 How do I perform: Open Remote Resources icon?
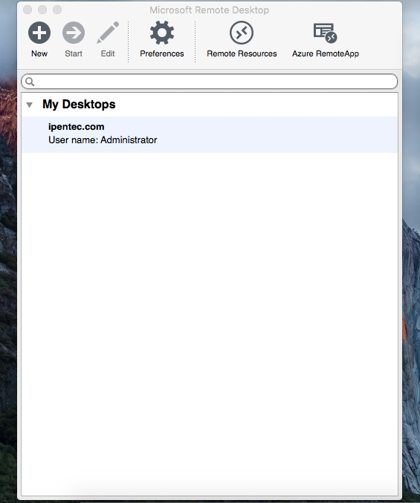pos(241,33)
